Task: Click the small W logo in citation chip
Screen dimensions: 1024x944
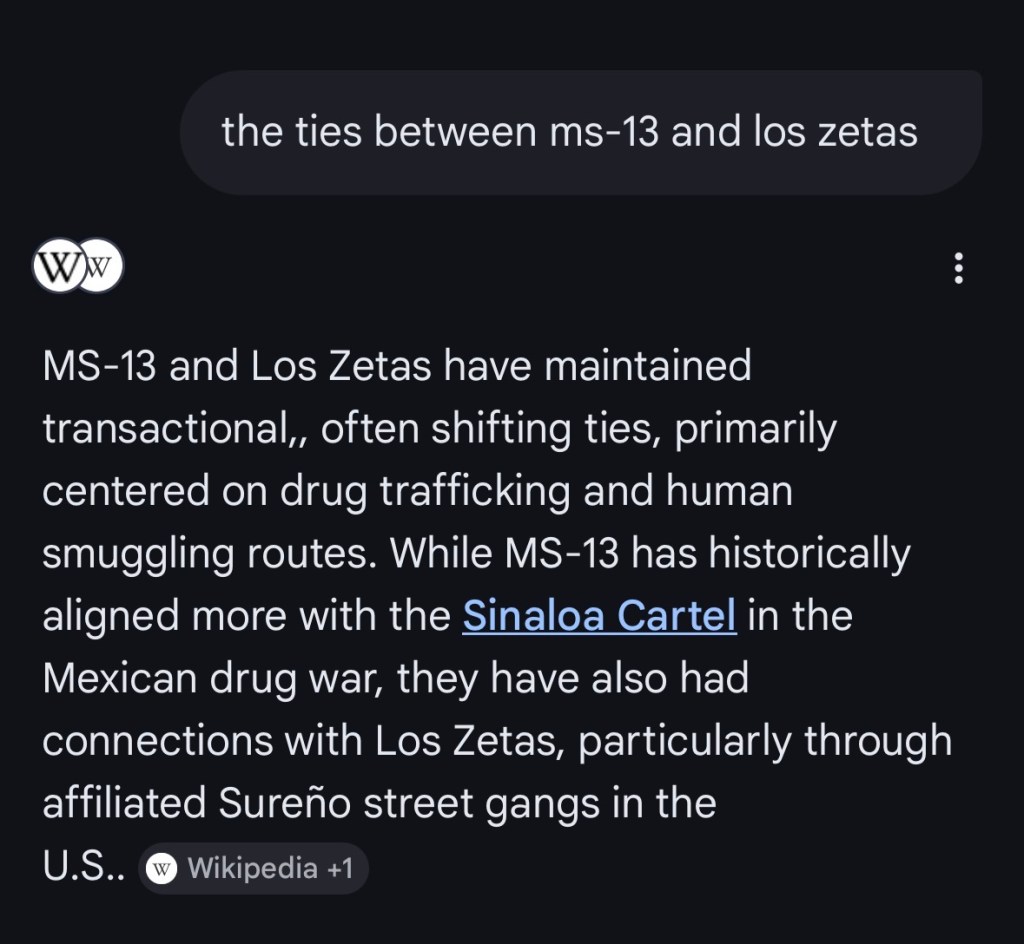Action: pyautogui.click(x=161, y=868)
